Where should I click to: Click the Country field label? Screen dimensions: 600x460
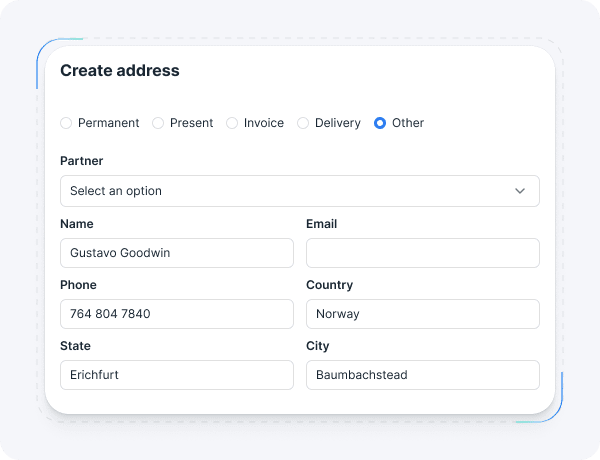click(329, 285)
